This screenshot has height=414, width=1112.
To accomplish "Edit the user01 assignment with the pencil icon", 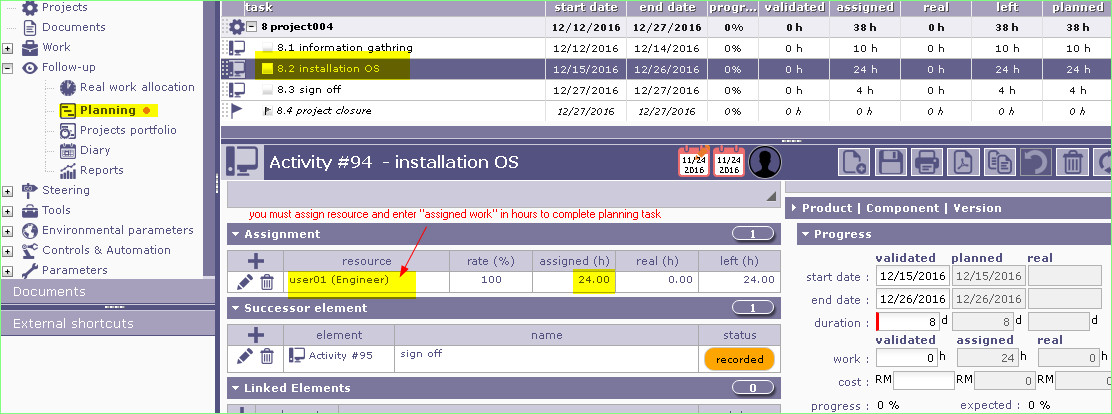I will 244,282.
